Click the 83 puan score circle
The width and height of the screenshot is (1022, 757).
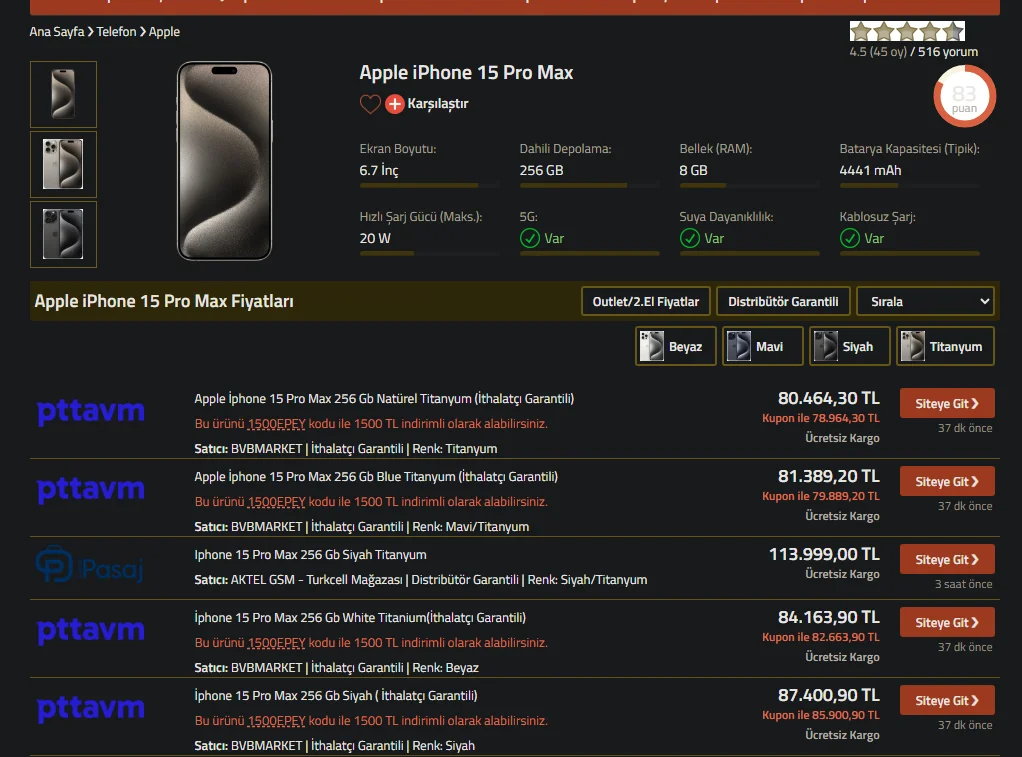[964, 96]
